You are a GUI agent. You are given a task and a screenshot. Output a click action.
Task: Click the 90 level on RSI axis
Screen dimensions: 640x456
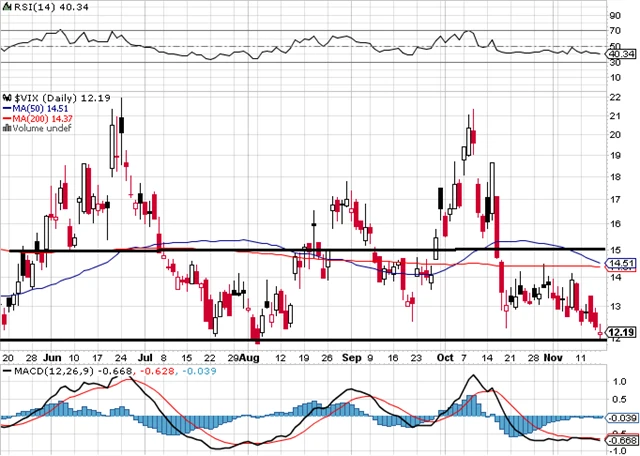point(615,16)
